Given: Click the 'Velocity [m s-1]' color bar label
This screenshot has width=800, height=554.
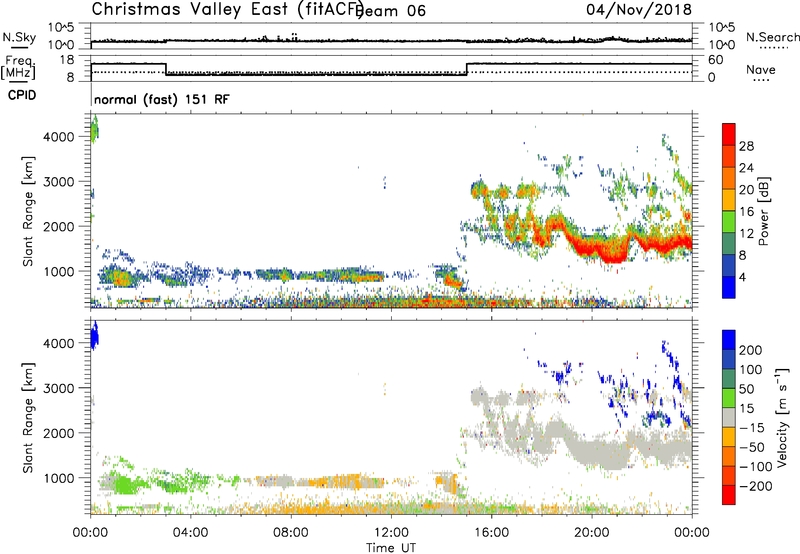Looking at the screenshot, I should (x=783, y=417).
